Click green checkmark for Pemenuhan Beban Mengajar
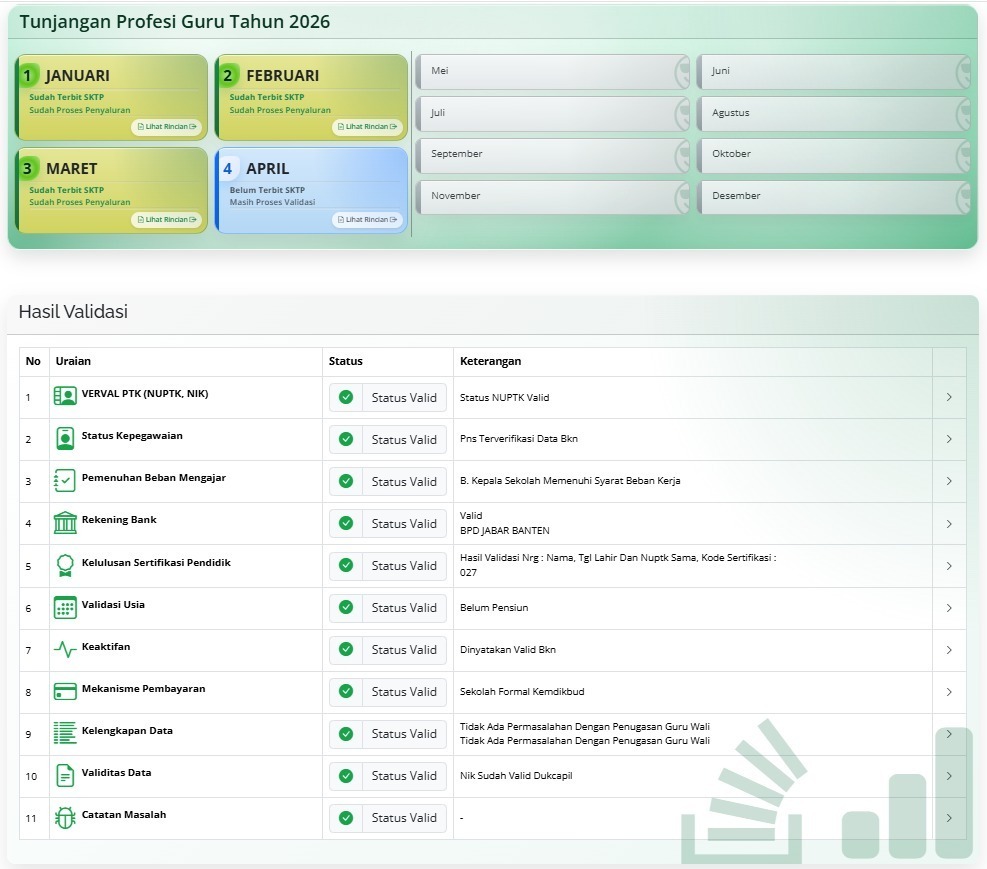987x869 pixels. coord(346,481)
